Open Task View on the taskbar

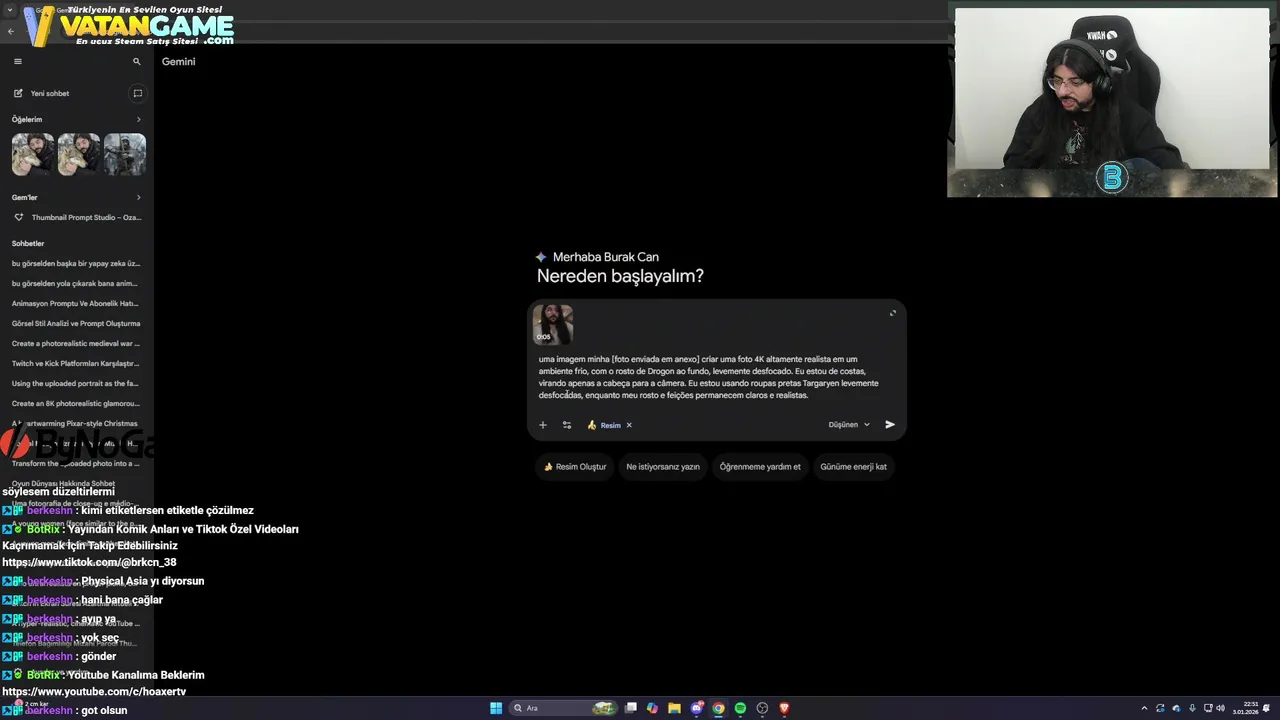point(631,708)
